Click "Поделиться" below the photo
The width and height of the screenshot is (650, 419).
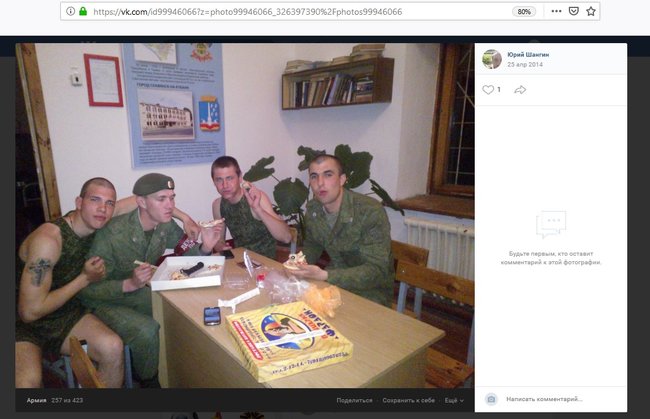pos(354,400)
